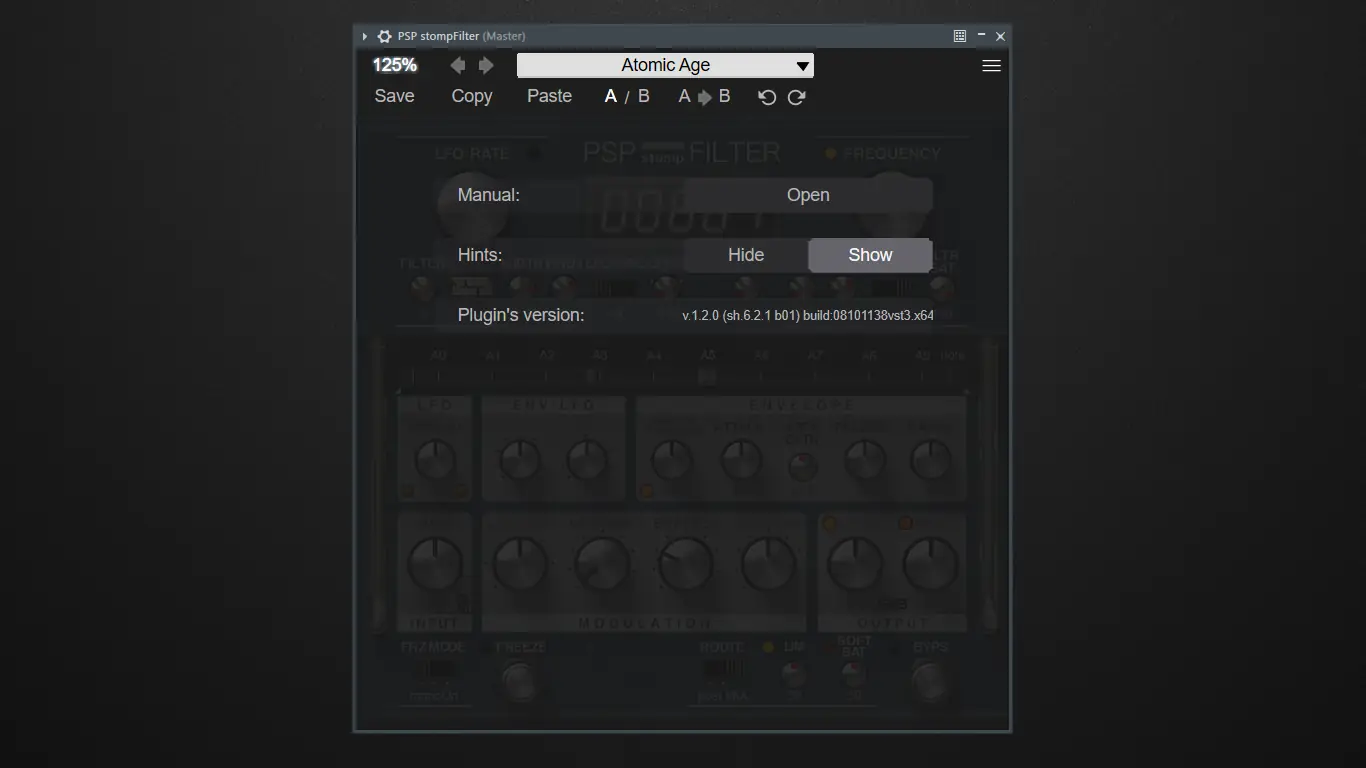Open the hamburger menu
1366x768 pixels.
[x=991, y=65]
